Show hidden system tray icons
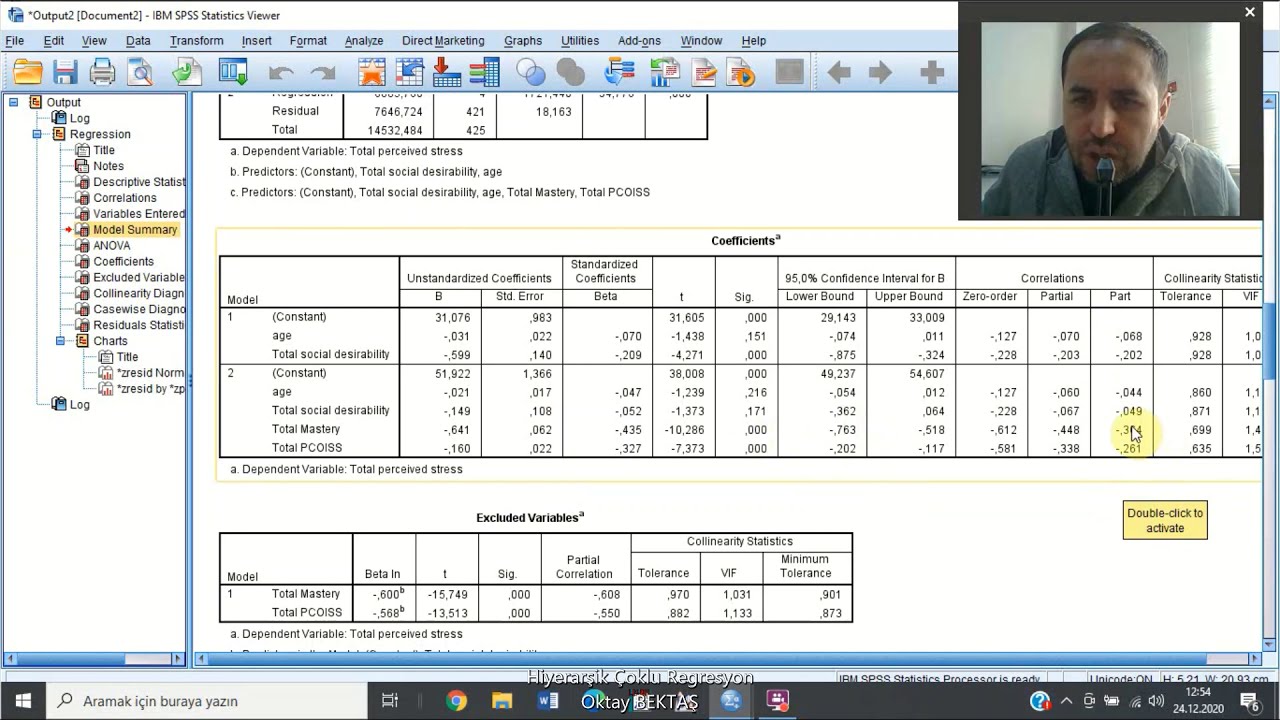Image resolution: width=1280 pixels, height=720 pixels. coord(1066,701)
